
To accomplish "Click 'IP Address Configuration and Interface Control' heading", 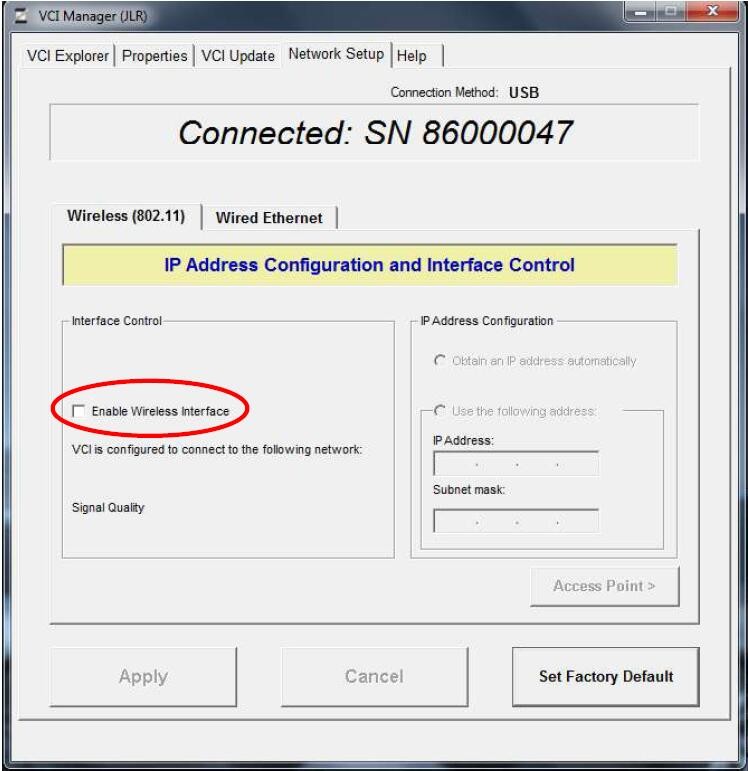I will pyautogui.click(x=369, y=265).
